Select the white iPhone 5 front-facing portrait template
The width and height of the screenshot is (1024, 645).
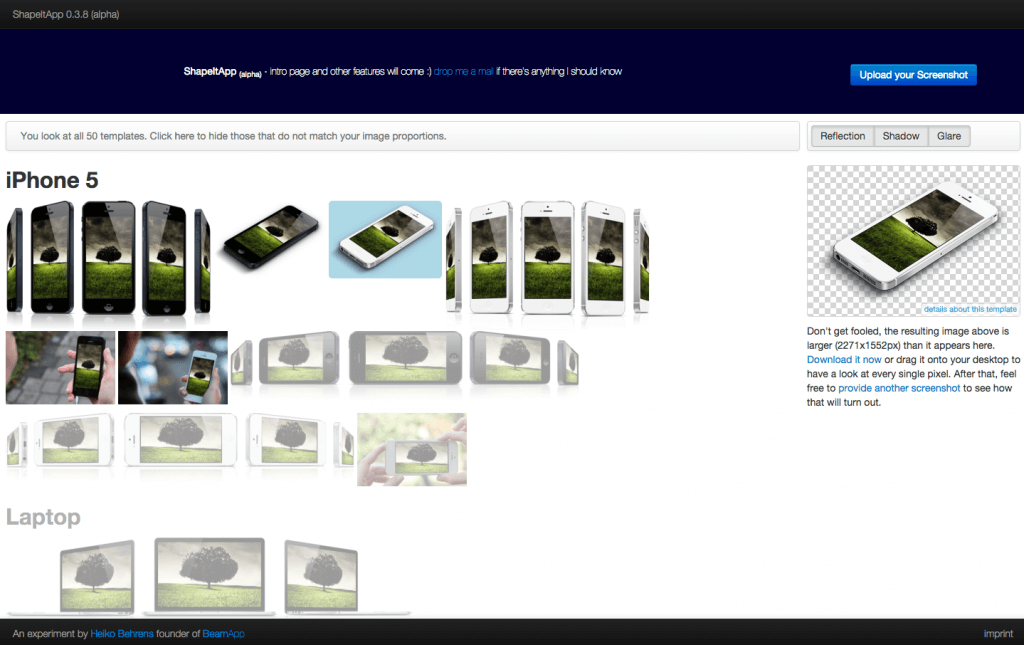(x=547, y=258)
